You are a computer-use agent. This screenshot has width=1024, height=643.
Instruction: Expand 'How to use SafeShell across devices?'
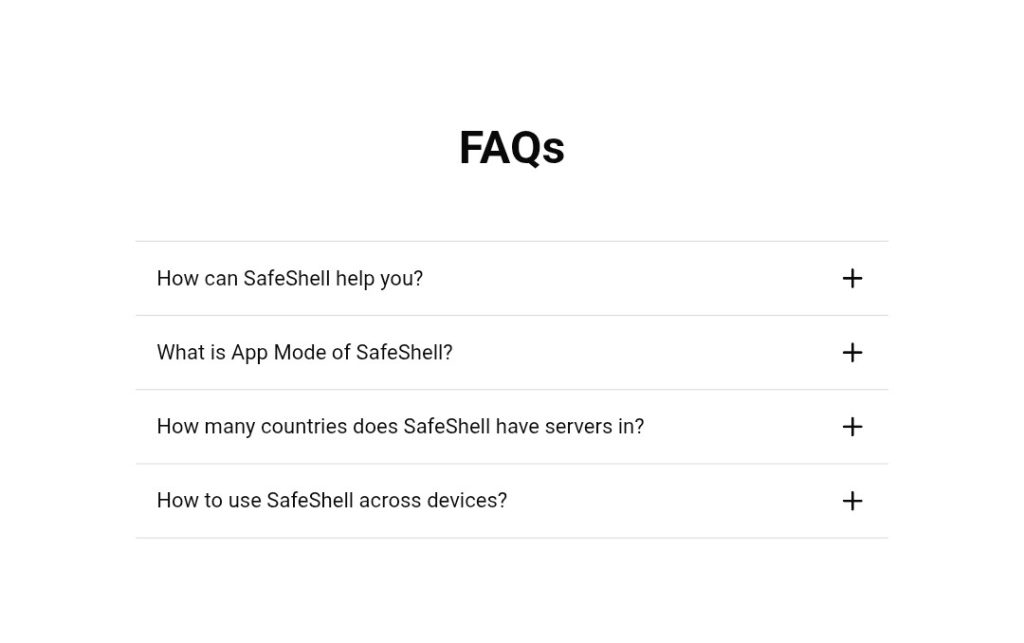pos(332,501)
